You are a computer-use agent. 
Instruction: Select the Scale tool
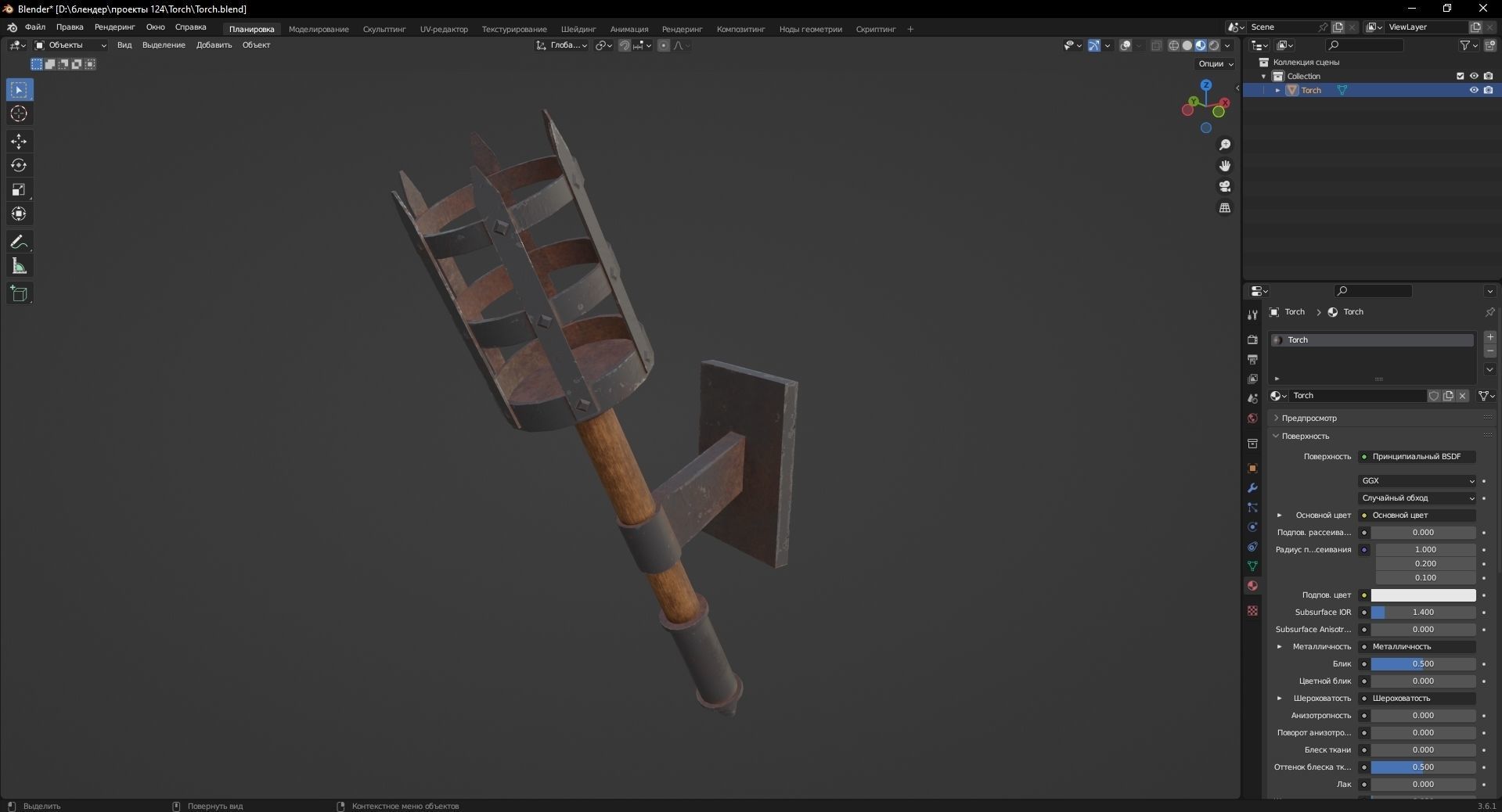click(19, 189)
